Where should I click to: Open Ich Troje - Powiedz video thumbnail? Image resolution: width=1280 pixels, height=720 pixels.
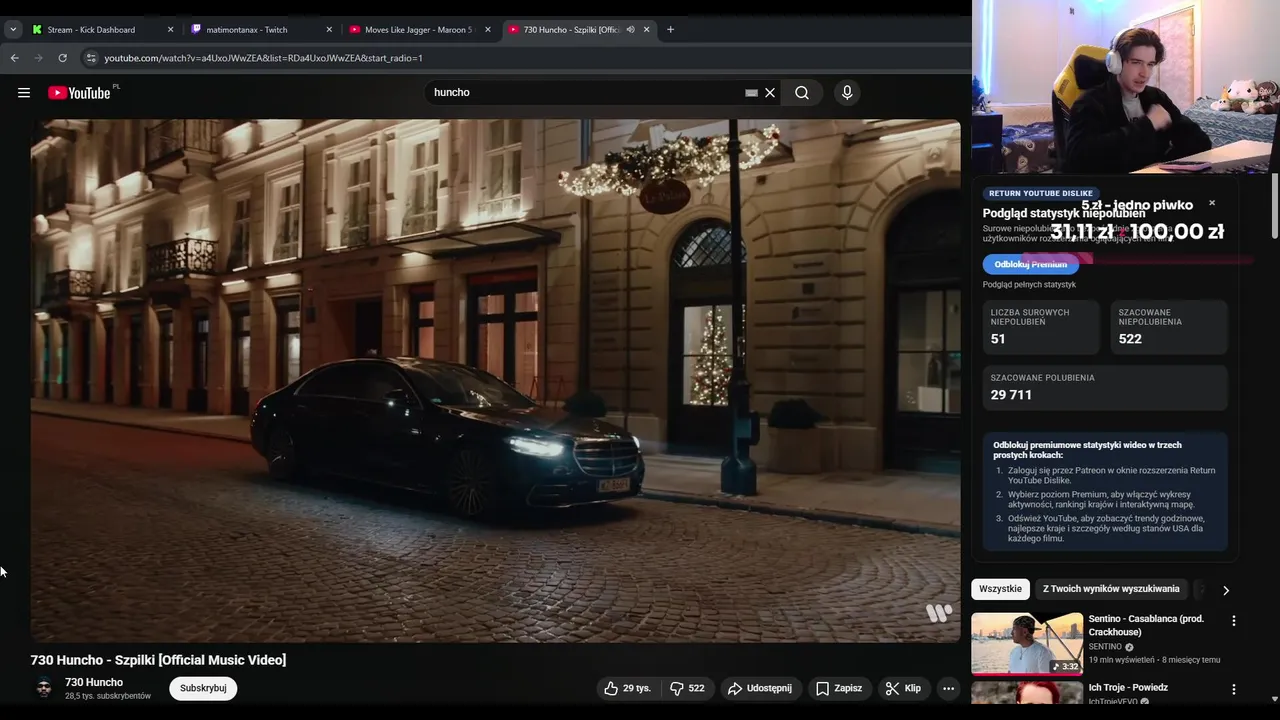(1027, 692)
